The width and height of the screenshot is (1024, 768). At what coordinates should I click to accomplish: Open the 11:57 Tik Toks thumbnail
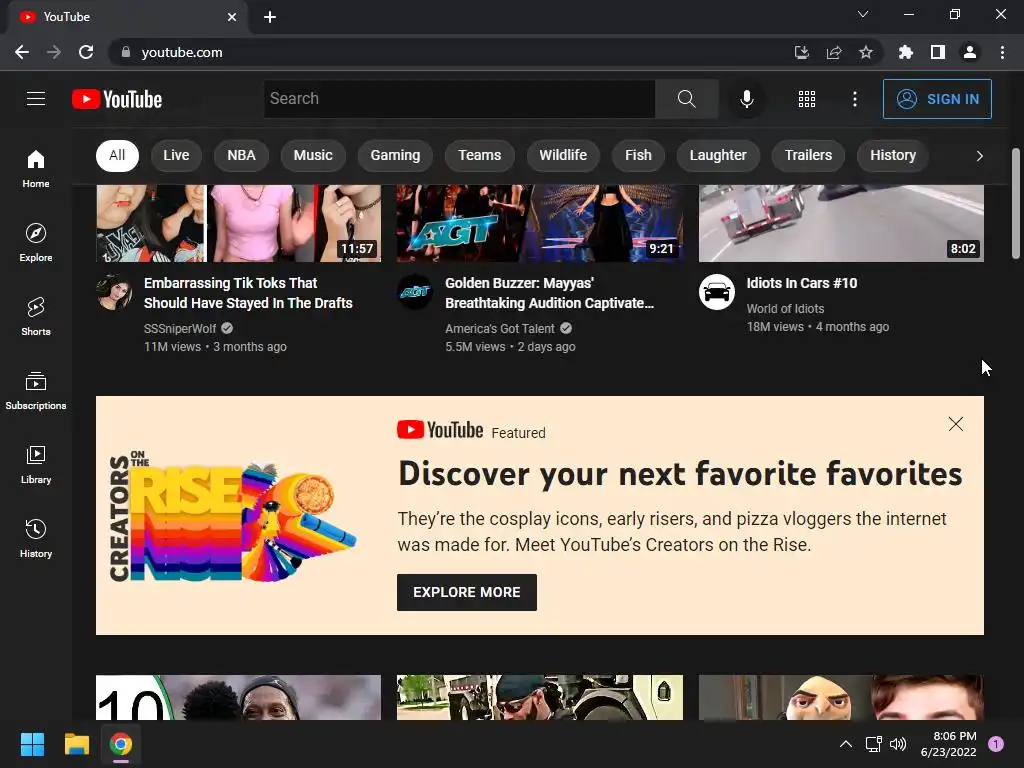[x=238, y=223]
